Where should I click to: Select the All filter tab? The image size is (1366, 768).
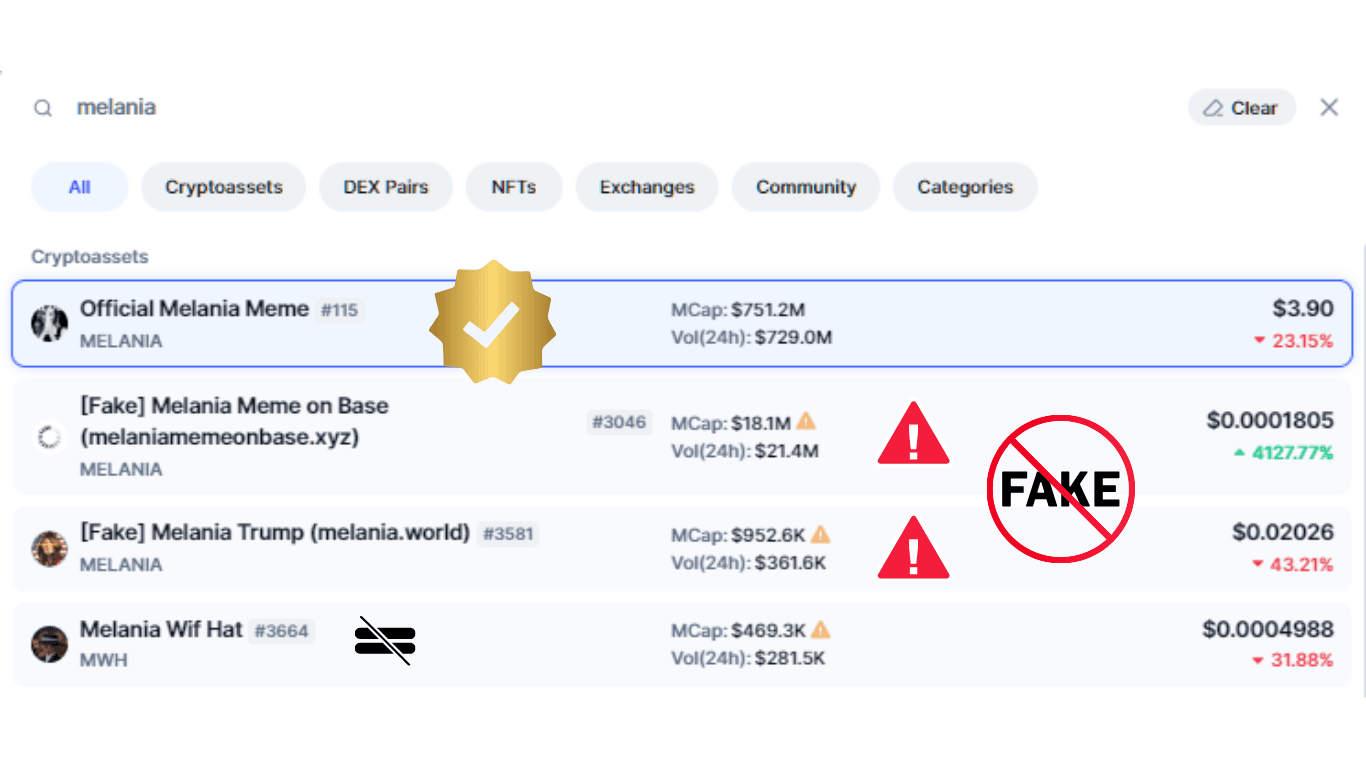tap(80, 187)
